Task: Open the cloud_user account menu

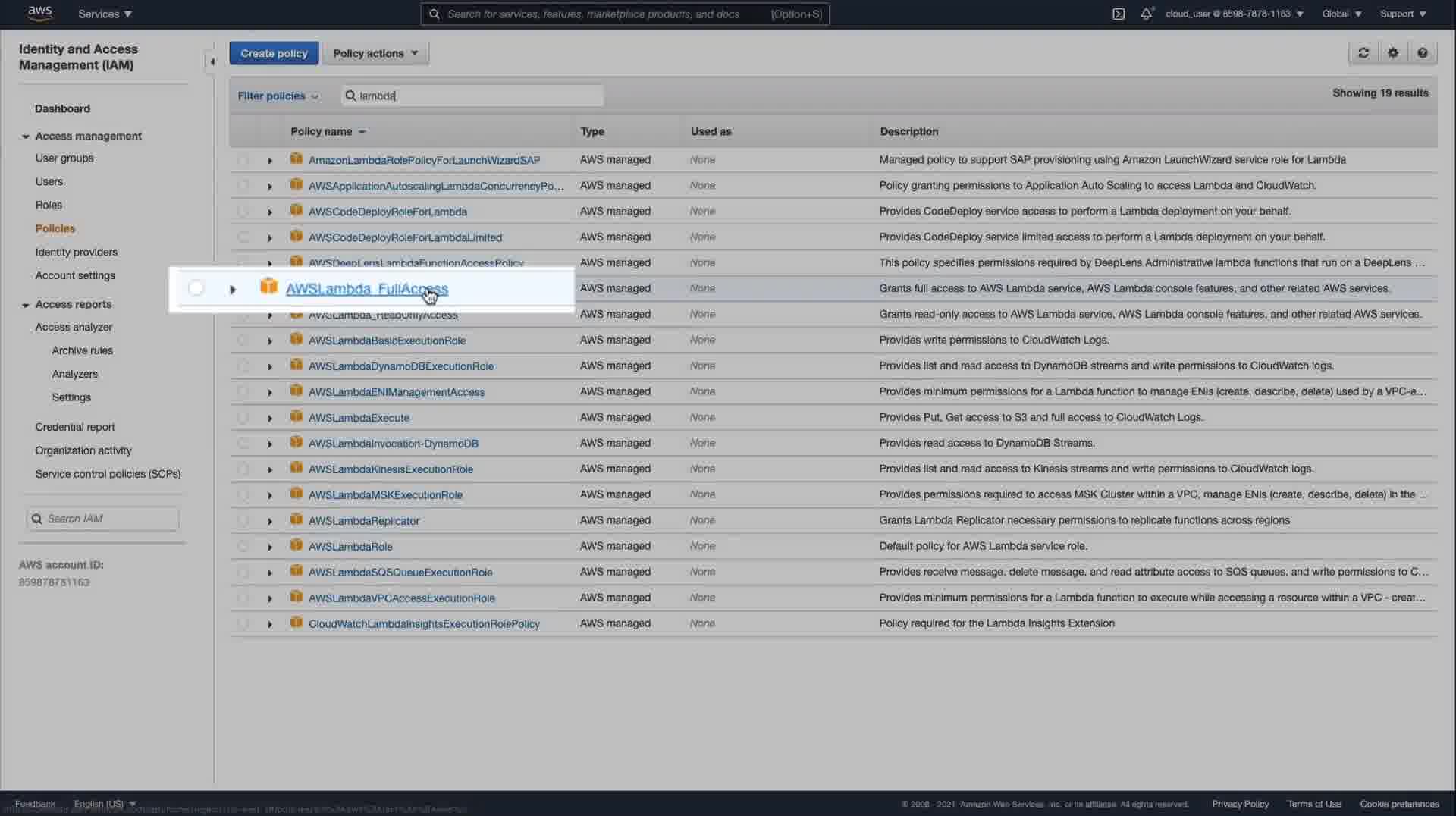Action: click(x=1235, y=14)
